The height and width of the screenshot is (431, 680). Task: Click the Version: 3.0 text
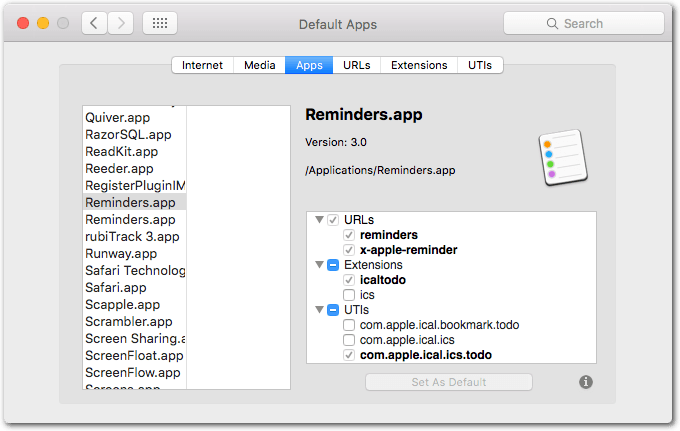click(336, 142)
